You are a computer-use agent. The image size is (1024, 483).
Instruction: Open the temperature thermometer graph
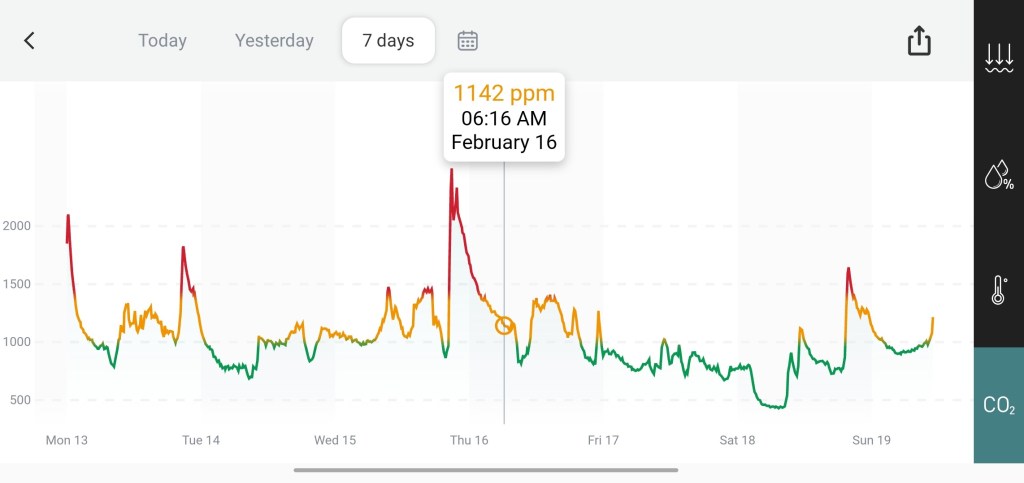coord(998,290)
